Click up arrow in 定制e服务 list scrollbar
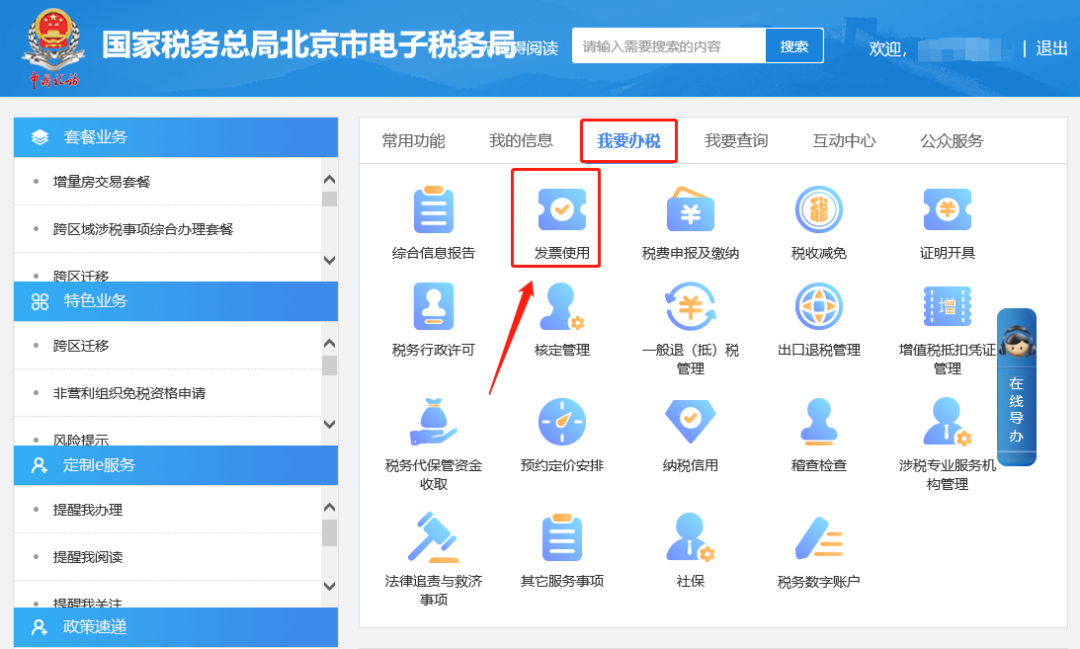Image resolution: width=1080 pixels, height=649 pixels. pyautogui.click(x=329, y=508)
